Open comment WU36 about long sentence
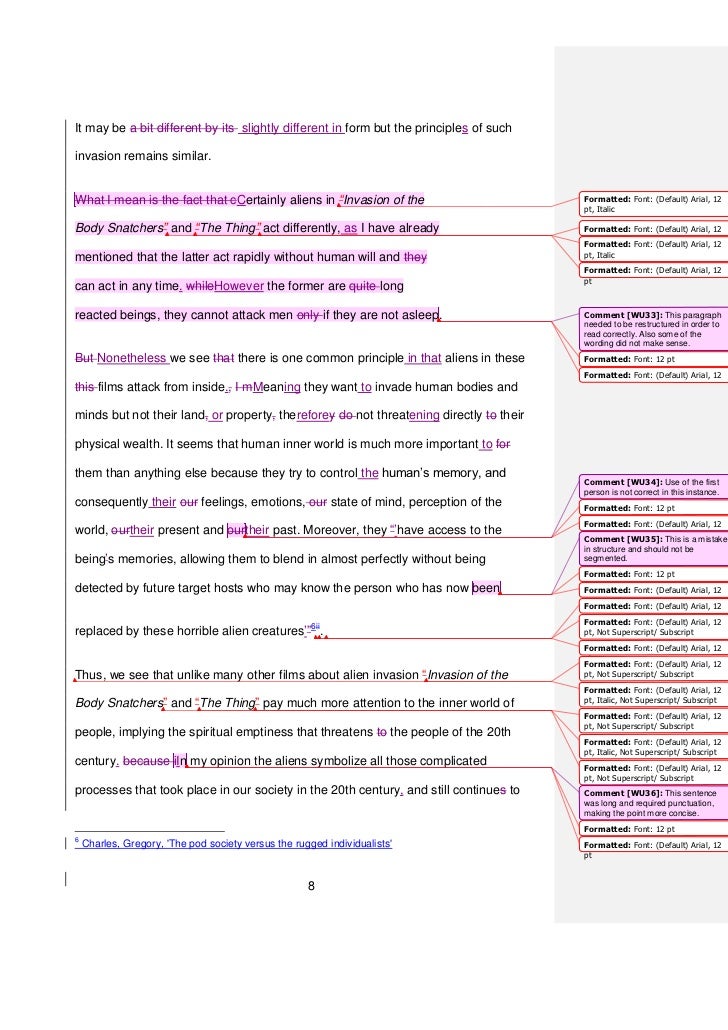The width and height of the screenshot is (728, 1030). pyautogui.click(x=652, y=803)
